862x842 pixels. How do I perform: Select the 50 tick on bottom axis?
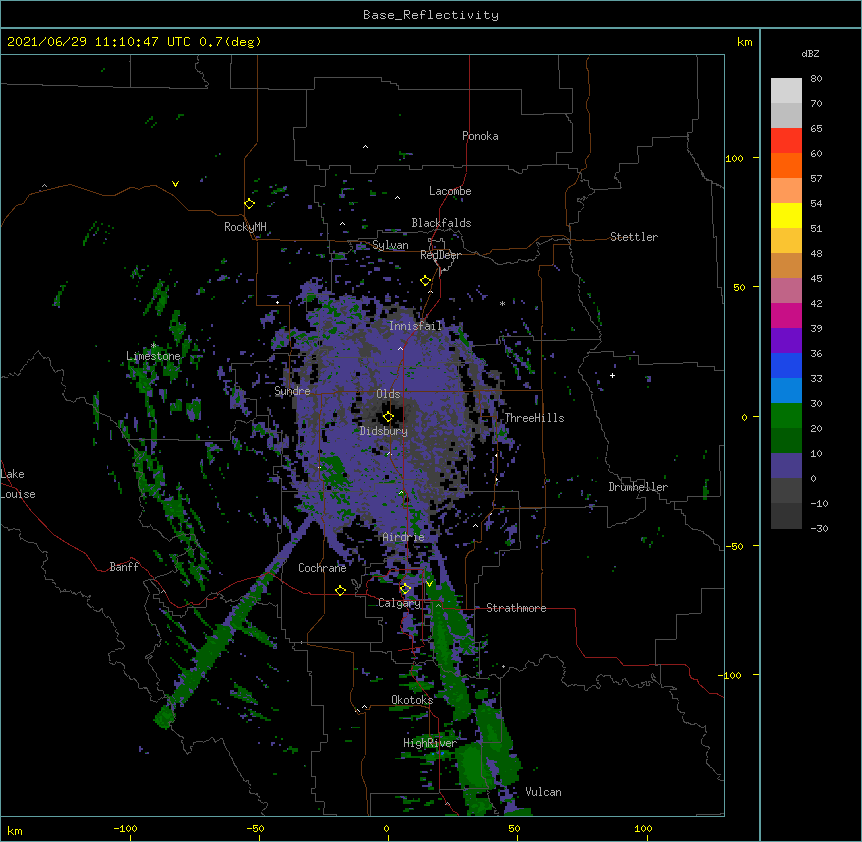click(515, 829)
